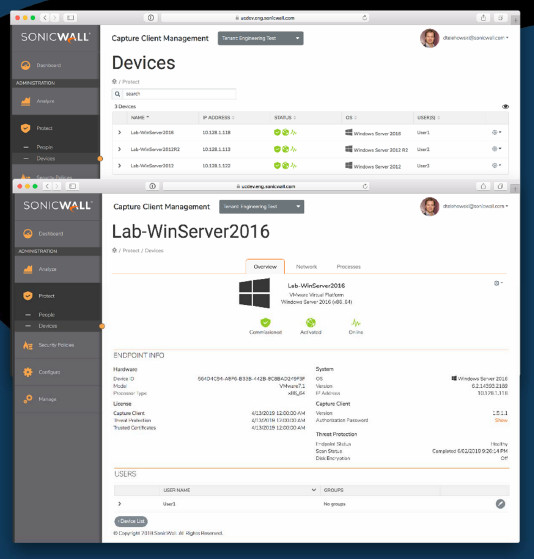Sort by USER NAME column in Users table
The height and width of the screenshot is (559, 534).
(240, 490)
